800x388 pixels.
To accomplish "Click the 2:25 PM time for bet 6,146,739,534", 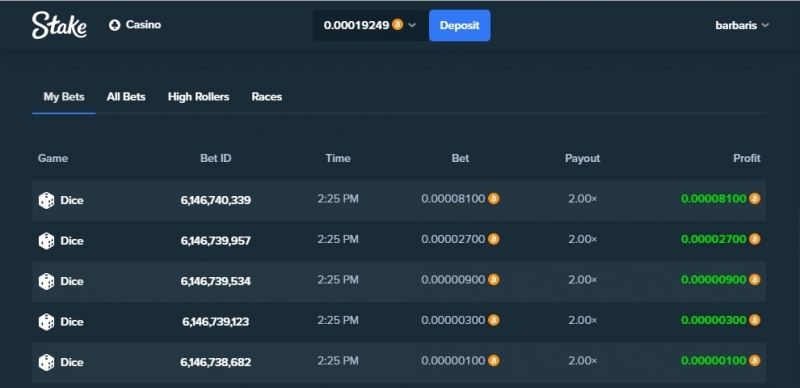I will (x=338, y=280).
